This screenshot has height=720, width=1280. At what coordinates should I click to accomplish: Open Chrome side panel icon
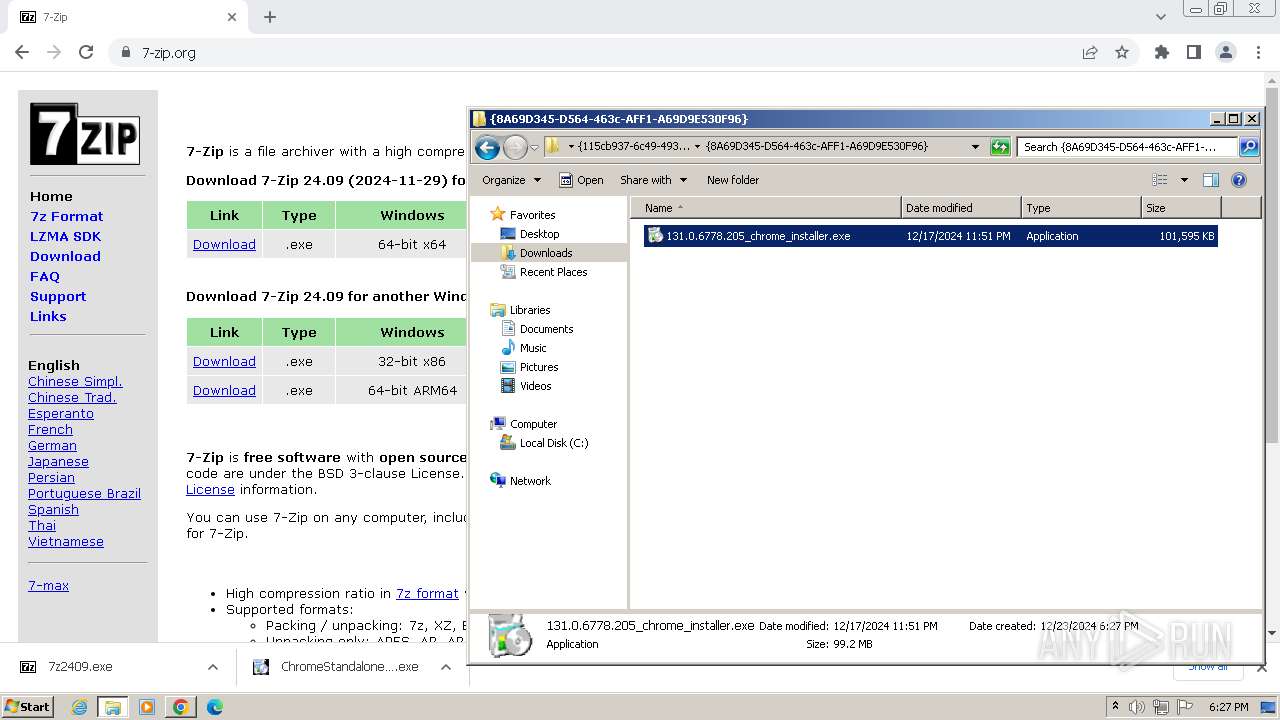(1194, 52)
